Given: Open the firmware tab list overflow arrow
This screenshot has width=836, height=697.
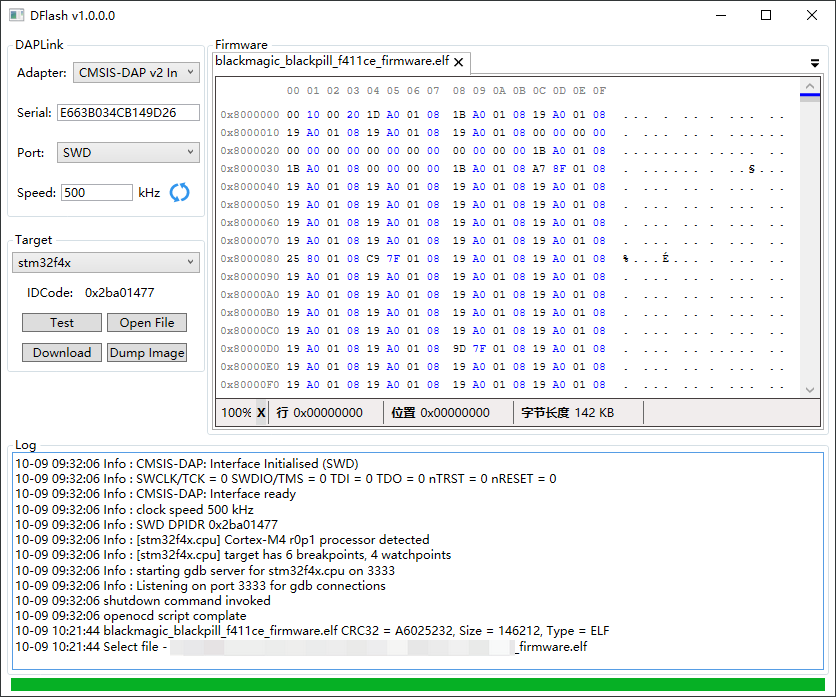Looking at the screenshot, I should (815, 63).
